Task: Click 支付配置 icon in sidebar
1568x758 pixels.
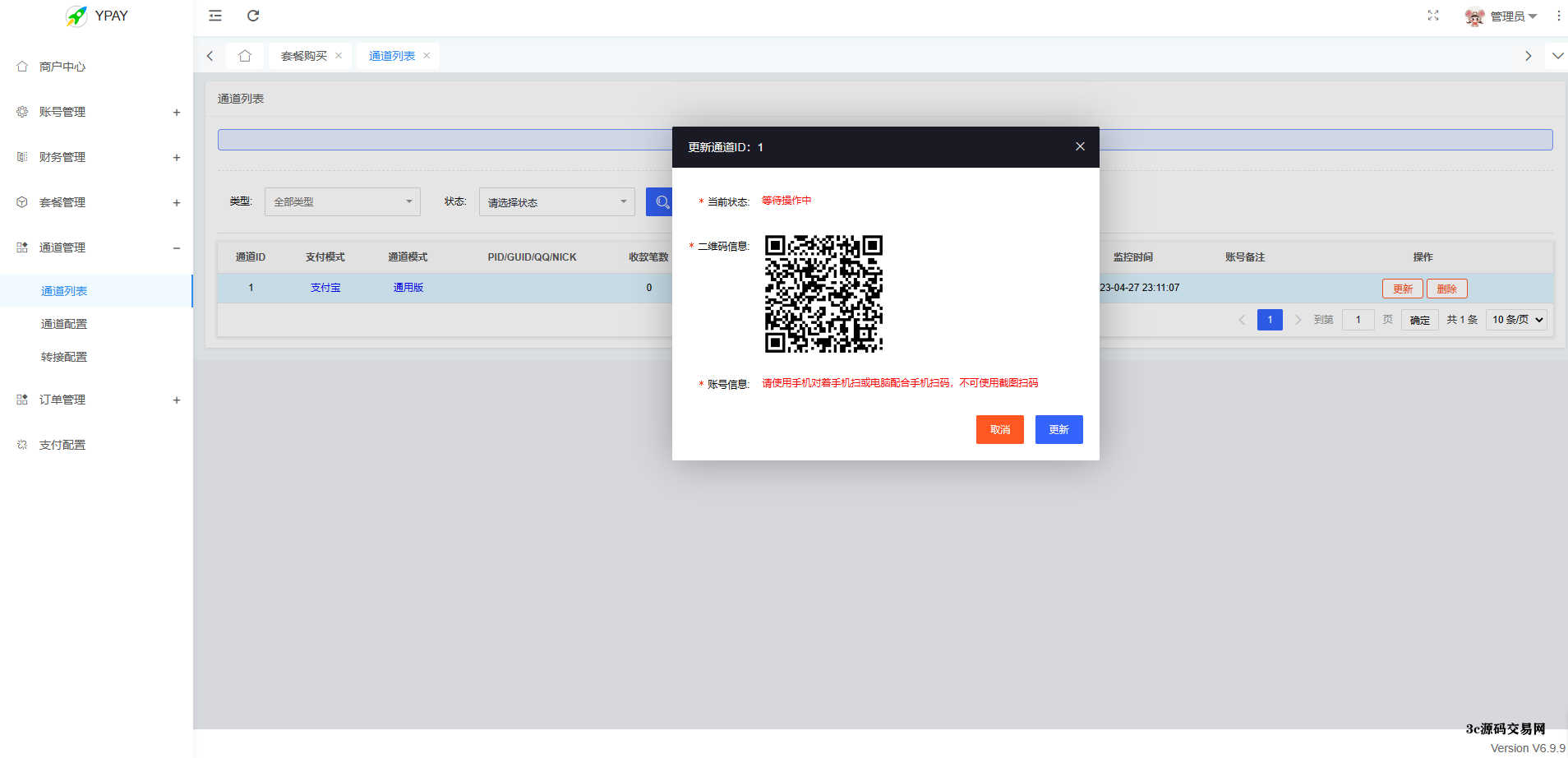Action: click(22, 445)
